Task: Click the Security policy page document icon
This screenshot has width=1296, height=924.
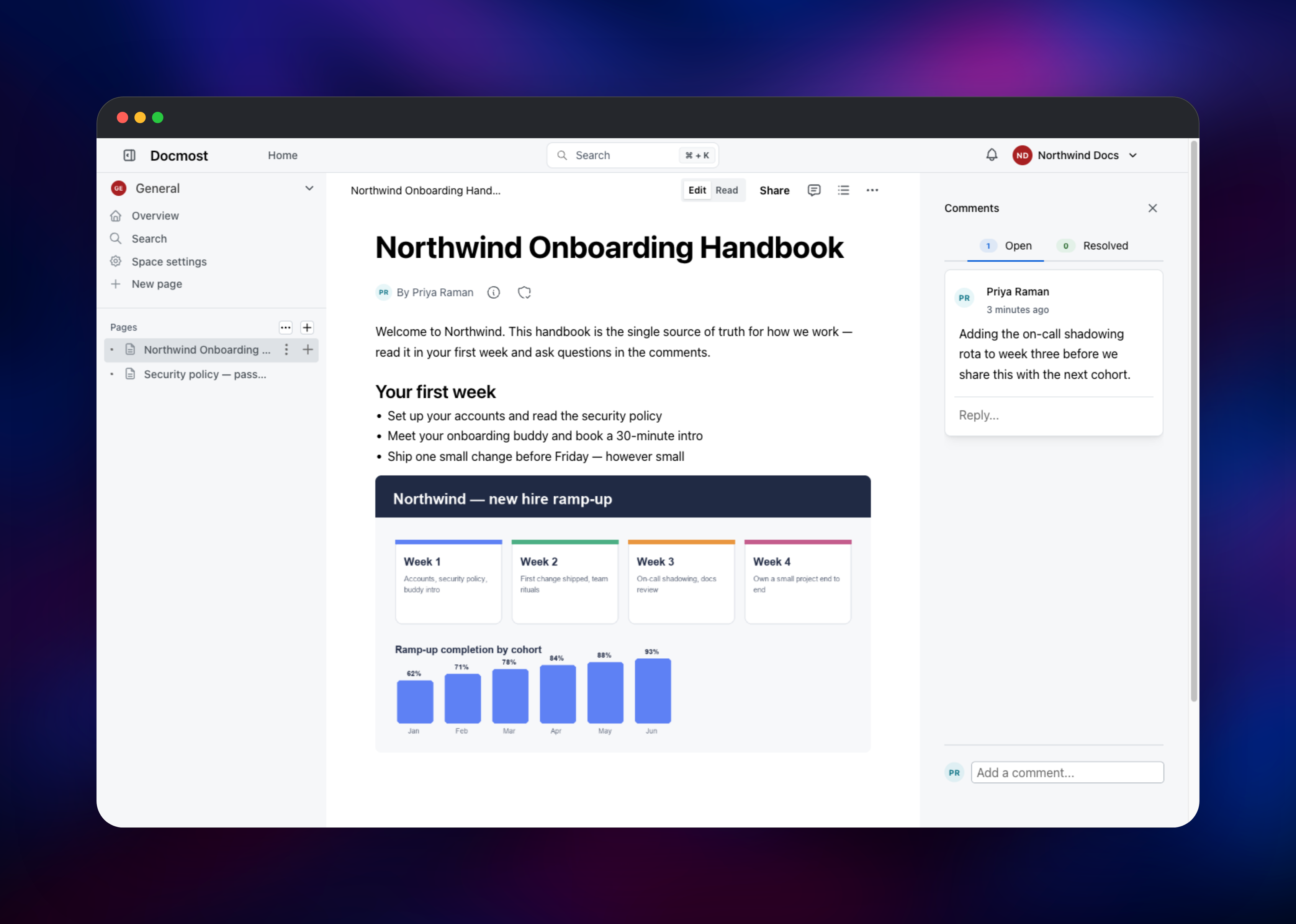Action: (x=130, y=374)
